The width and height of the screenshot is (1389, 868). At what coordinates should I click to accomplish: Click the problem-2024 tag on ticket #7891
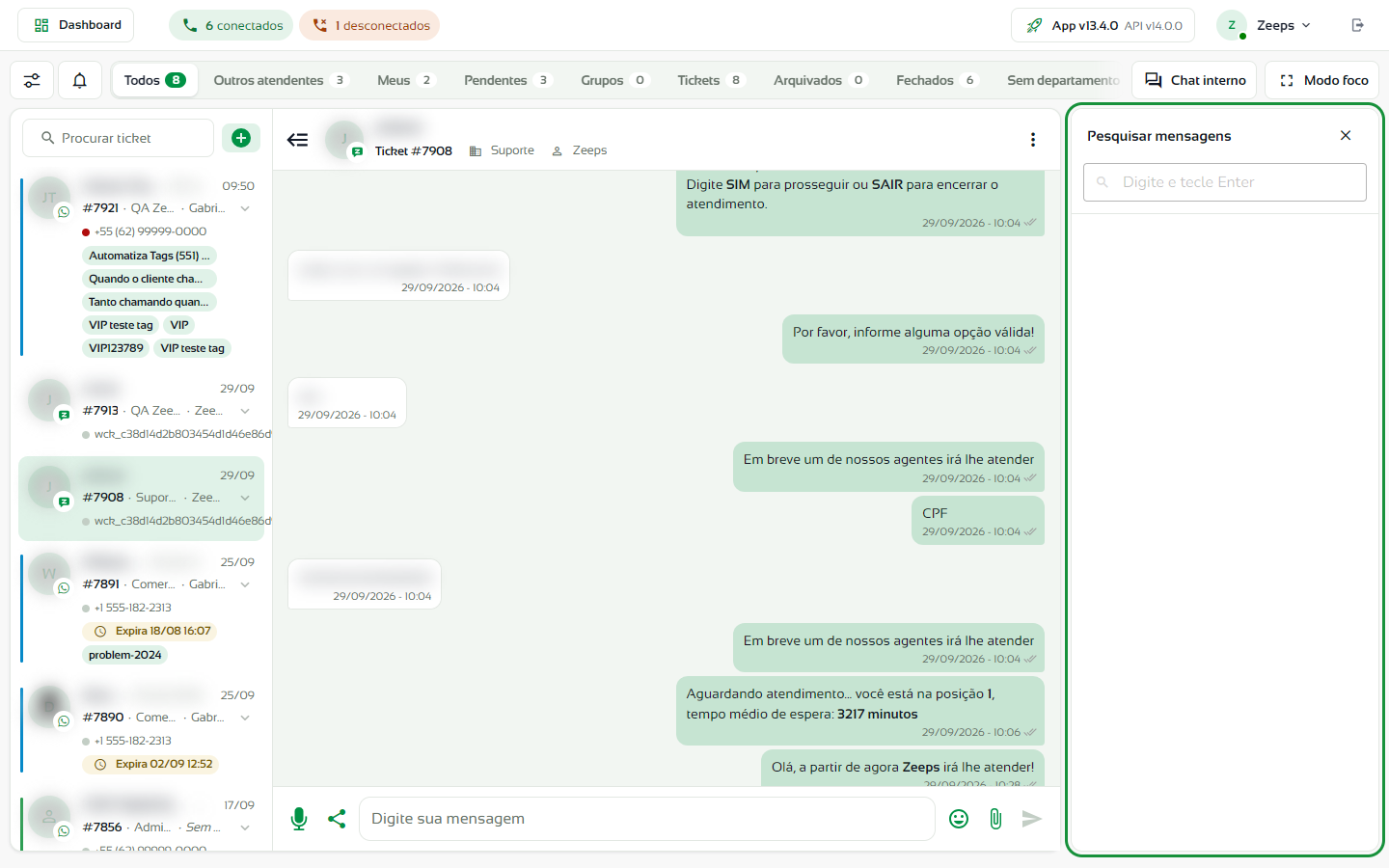[x=125, y=655]
